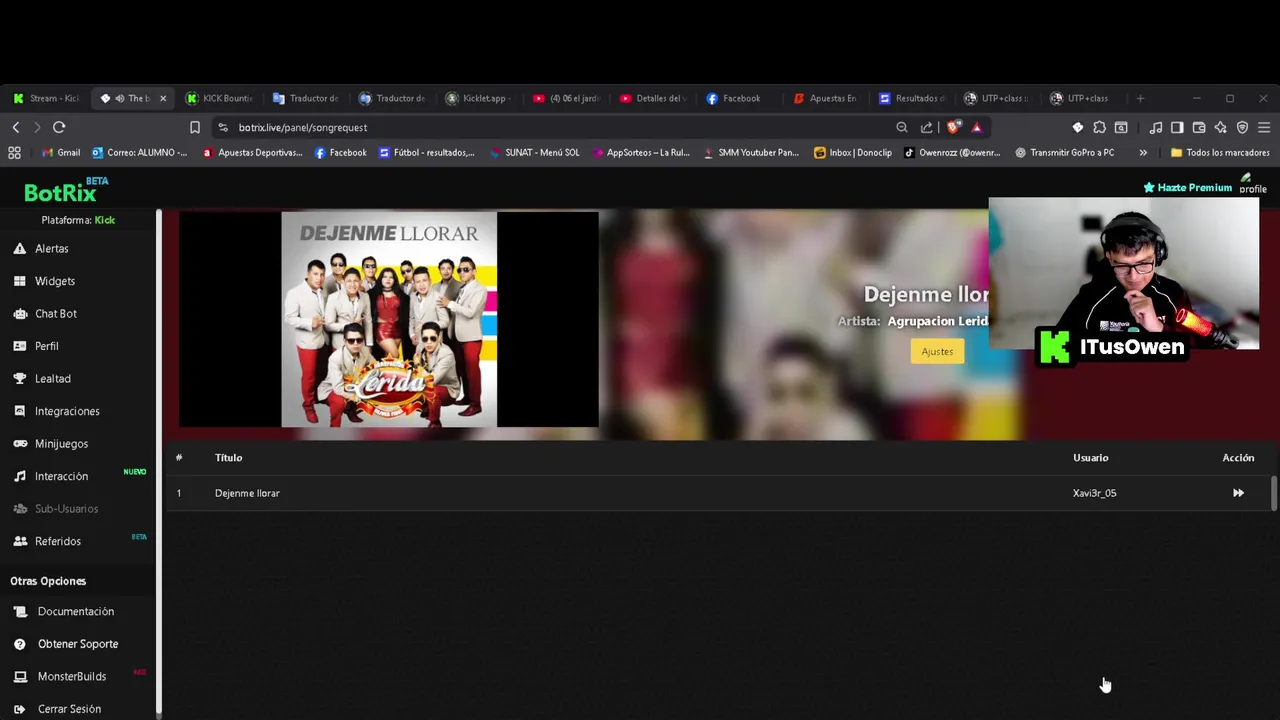Click the Sub-Usuarios sidebar item
This screenshot has width=1280, height=720.
[x=66, y=509]
